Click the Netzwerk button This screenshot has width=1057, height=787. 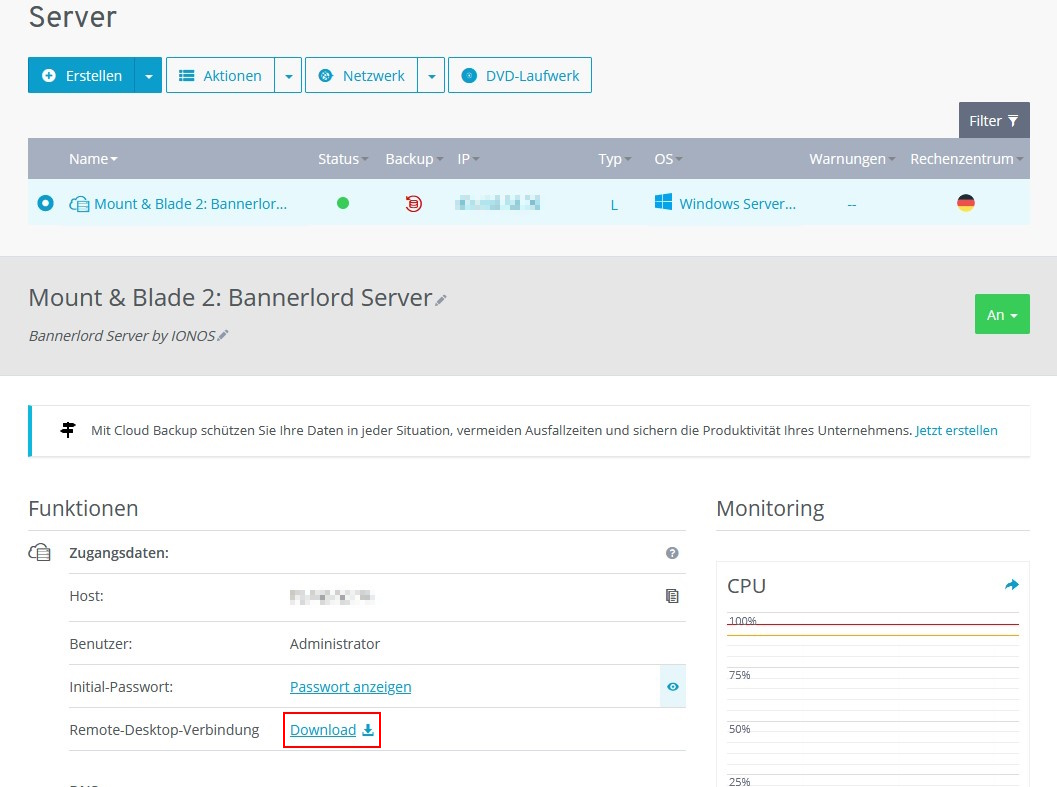click(x=361, y=76)
